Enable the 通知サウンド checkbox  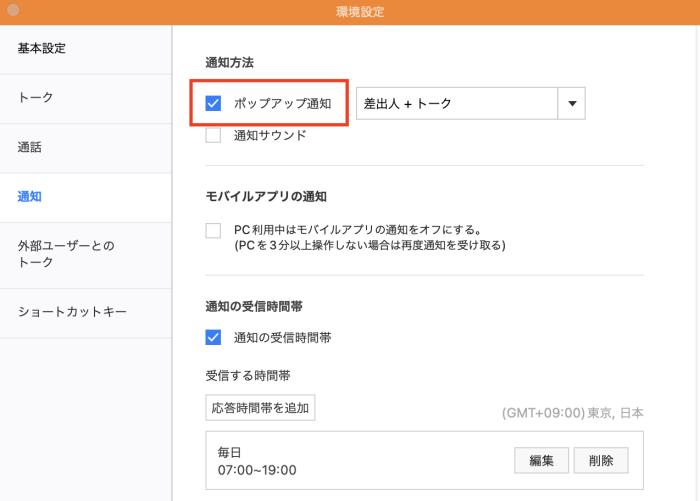point(213,135)
